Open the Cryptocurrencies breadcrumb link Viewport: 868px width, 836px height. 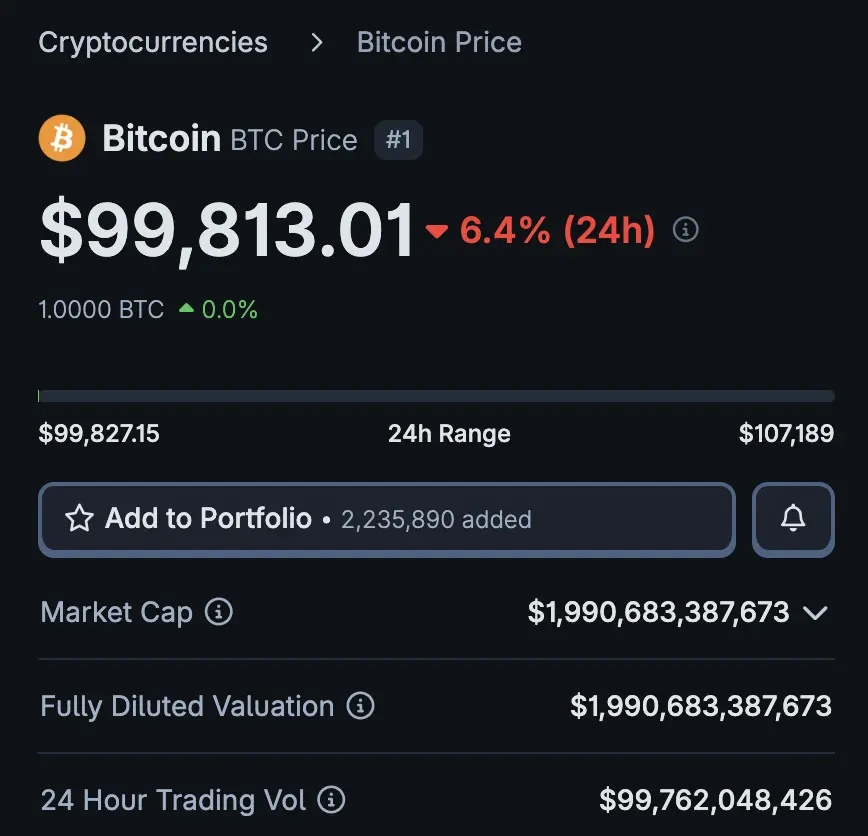(x=153, y=43)
